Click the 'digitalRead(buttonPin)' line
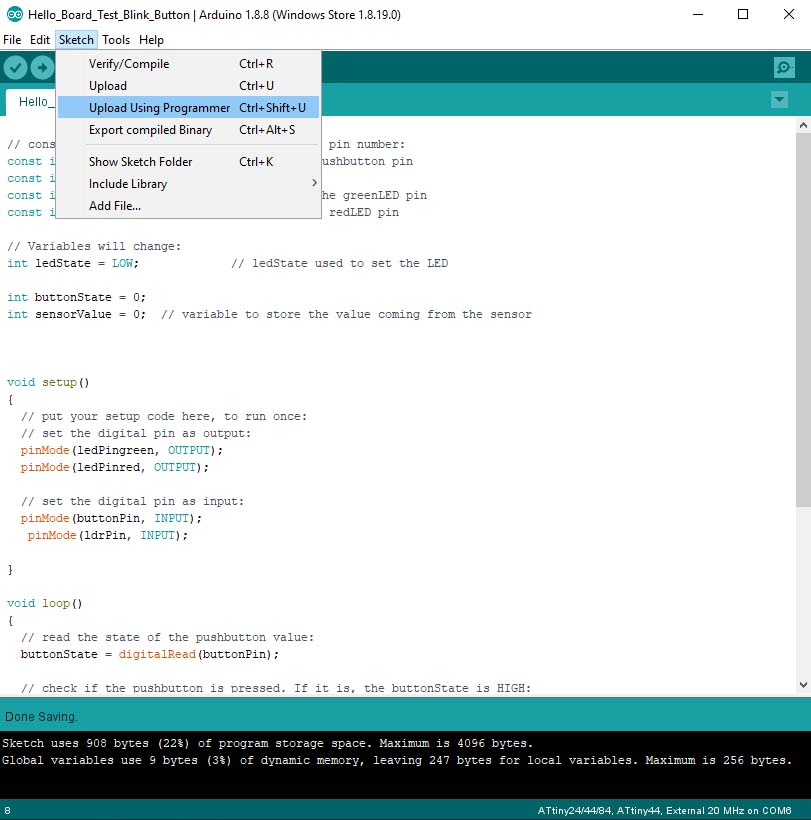This screenshot has width=811, height=820. [x=150, y=654]
